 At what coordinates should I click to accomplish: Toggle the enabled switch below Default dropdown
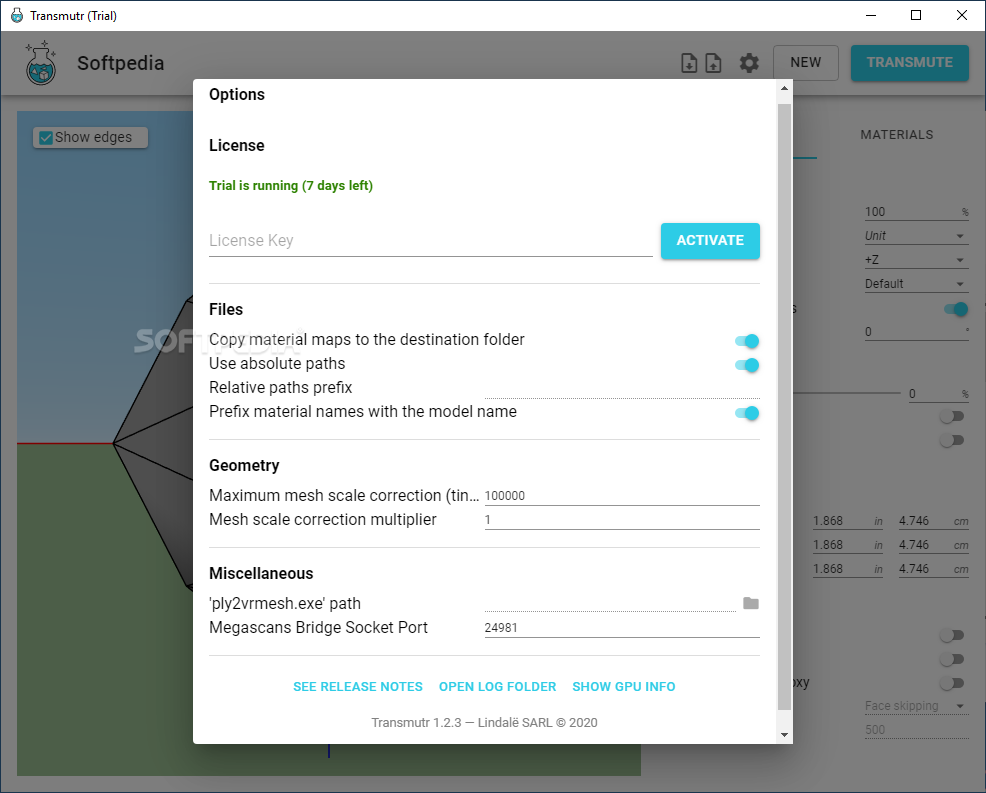coord(956,309)
